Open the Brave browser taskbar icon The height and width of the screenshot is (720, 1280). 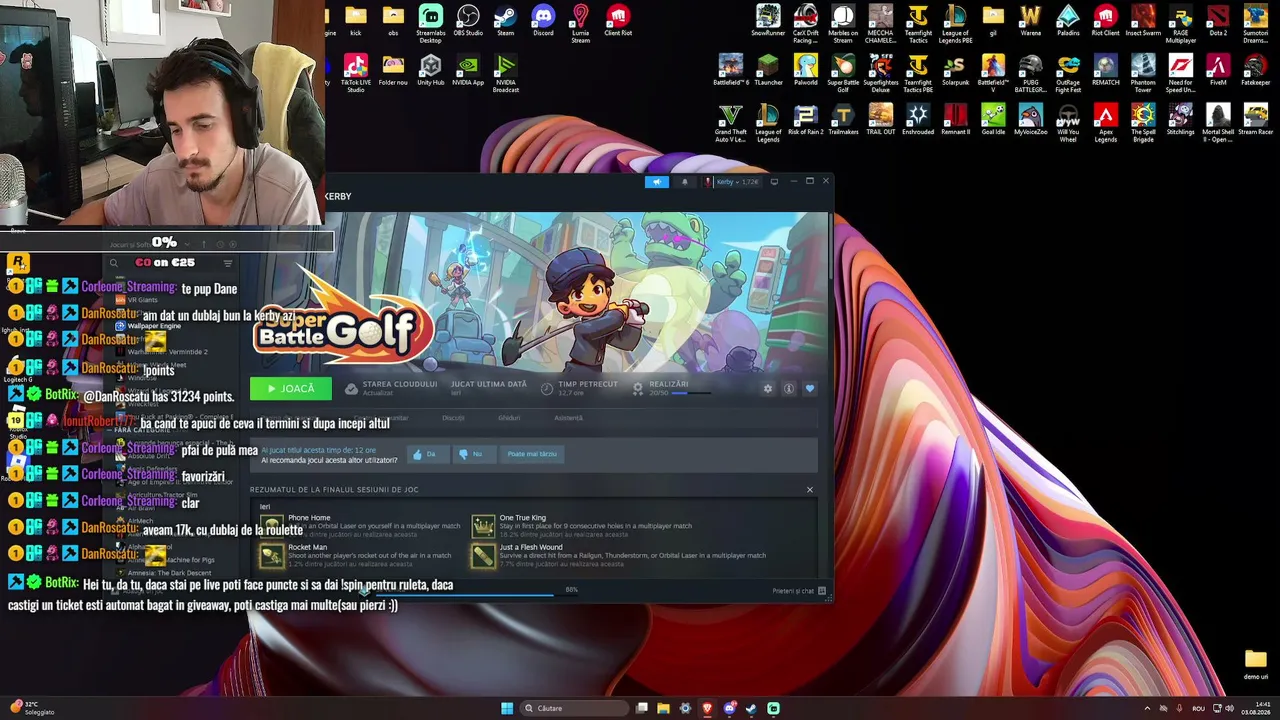(707, 709)
